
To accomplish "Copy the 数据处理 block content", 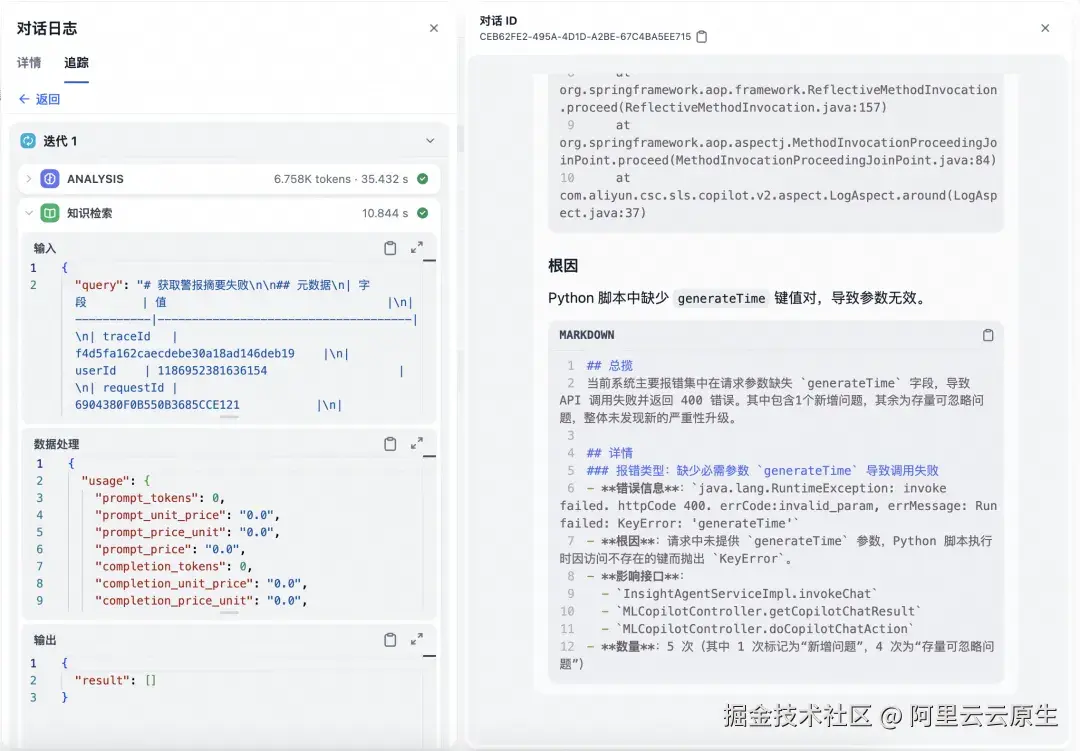I will point(390,442).
